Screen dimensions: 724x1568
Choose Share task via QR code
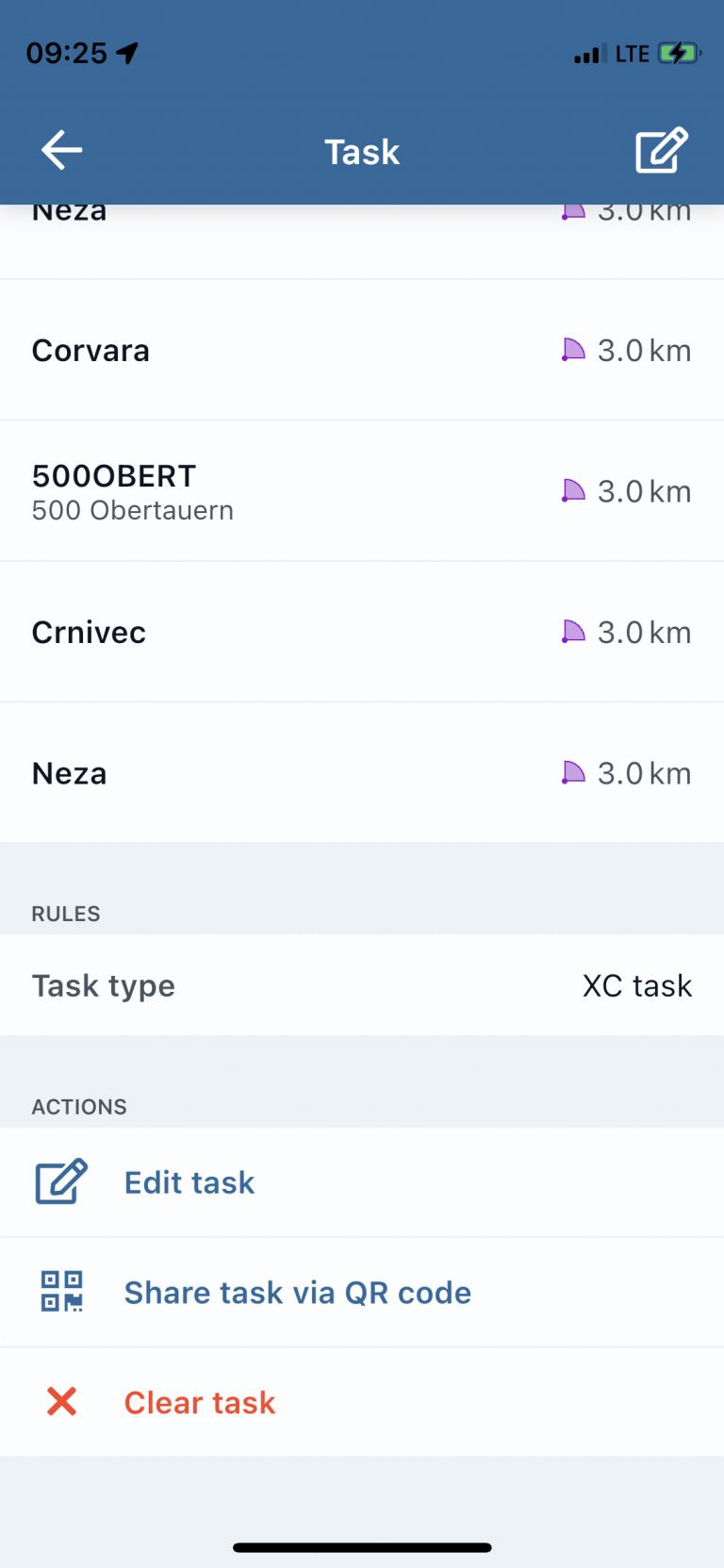[x=297, y=1293]
